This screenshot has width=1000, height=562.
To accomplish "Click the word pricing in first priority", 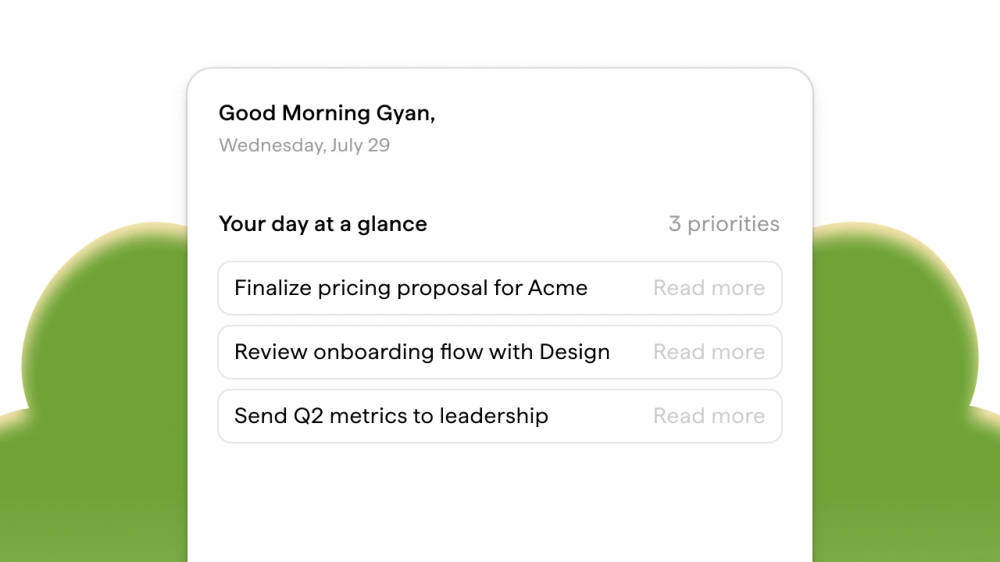I will tap(354, 288).
